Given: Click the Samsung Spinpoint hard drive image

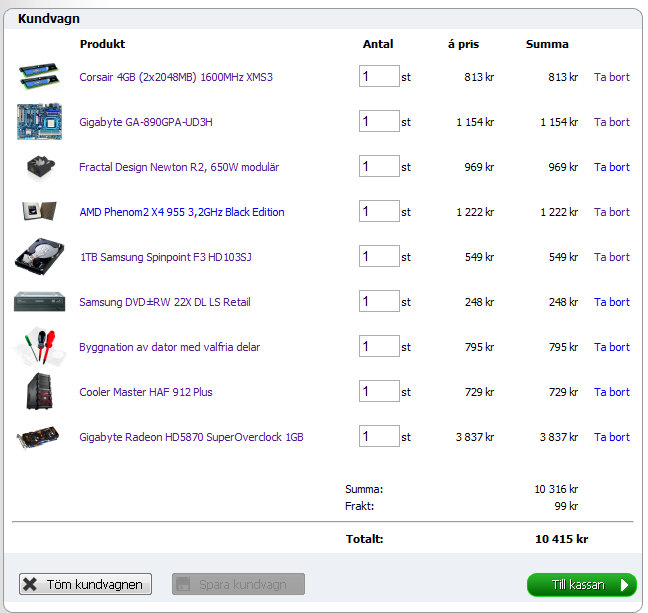Looking at the screenshot, I should [39, 257].
